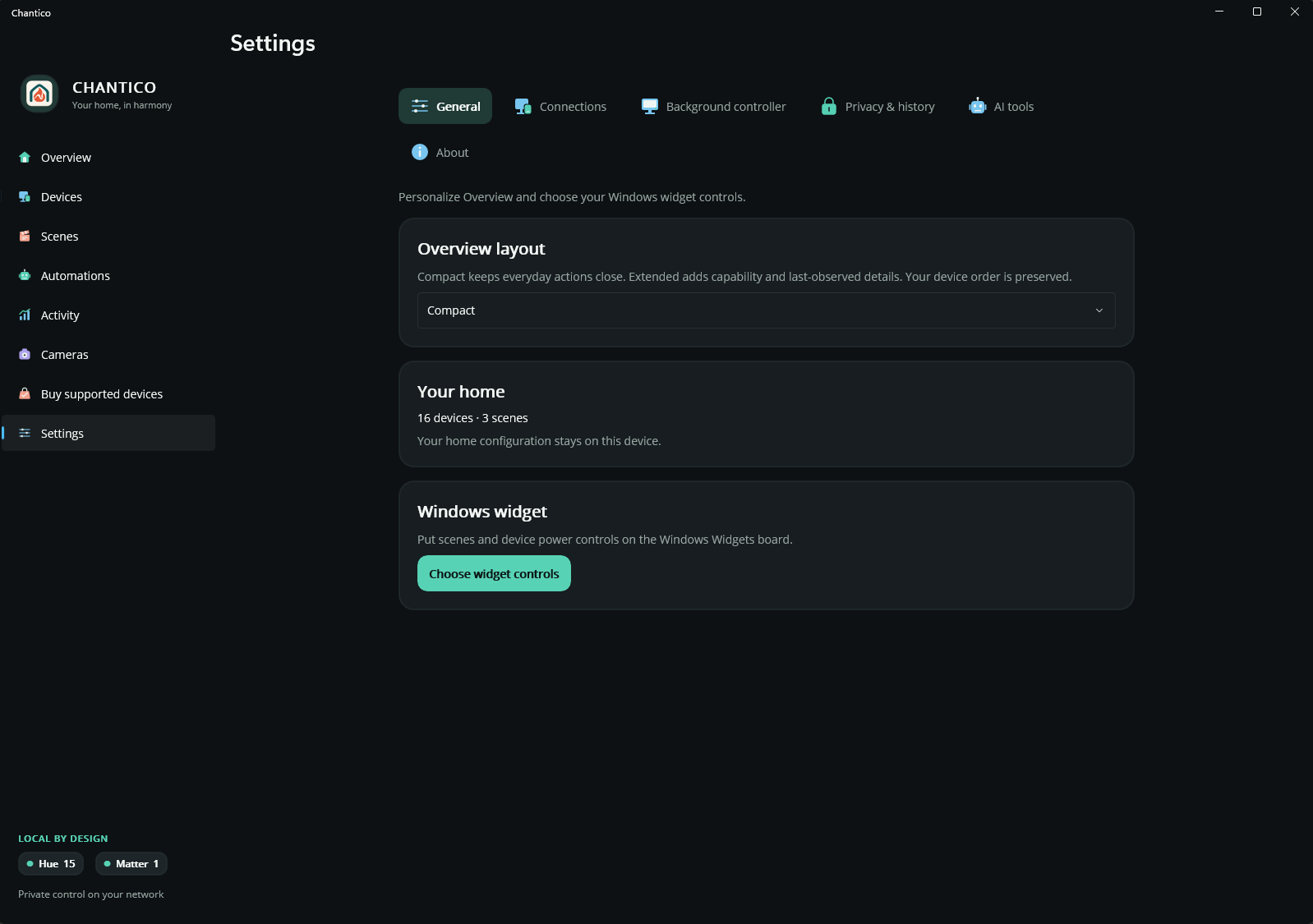
Task: Navigate to Devices in the sidebar
Action: (x=108, y=197)
